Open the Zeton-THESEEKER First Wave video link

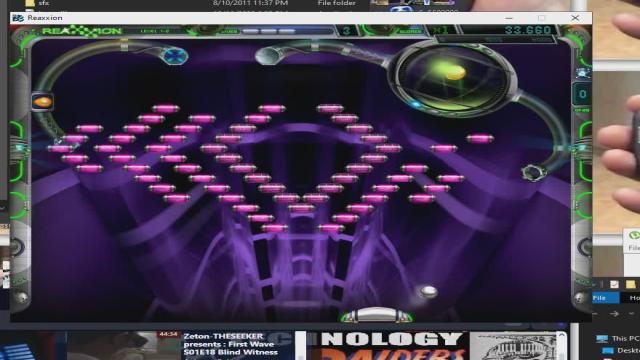coord(231,344)
